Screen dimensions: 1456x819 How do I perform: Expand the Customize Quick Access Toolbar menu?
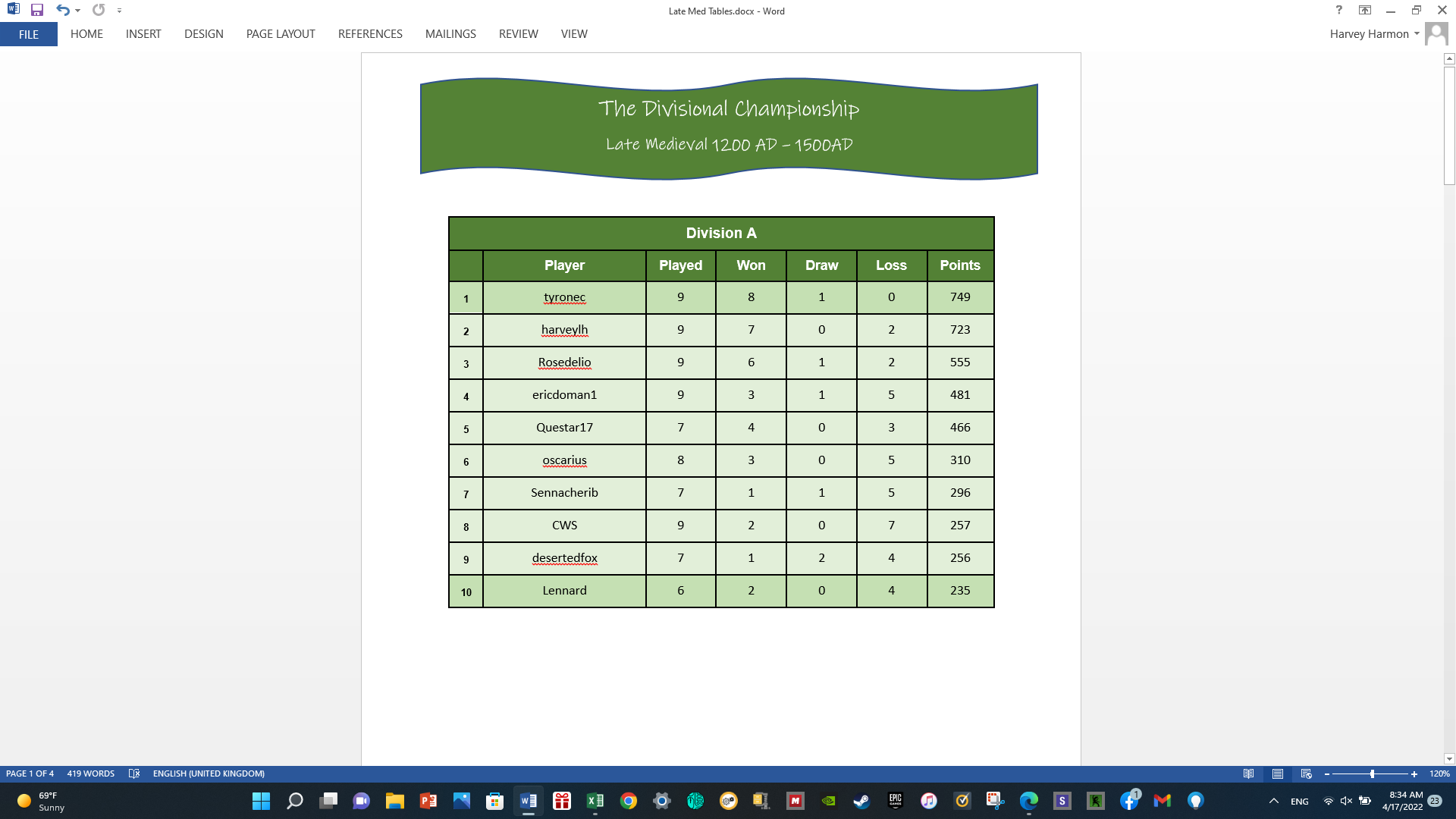(x=119, y=11)
